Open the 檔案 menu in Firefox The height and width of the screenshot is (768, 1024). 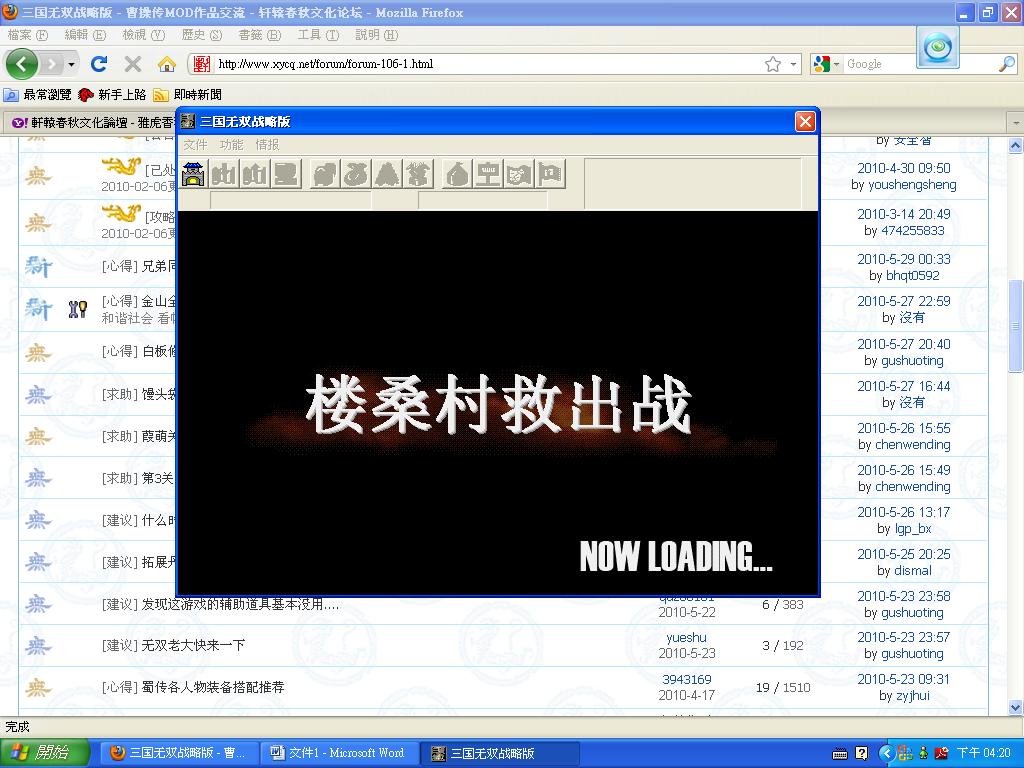[28, 35]
